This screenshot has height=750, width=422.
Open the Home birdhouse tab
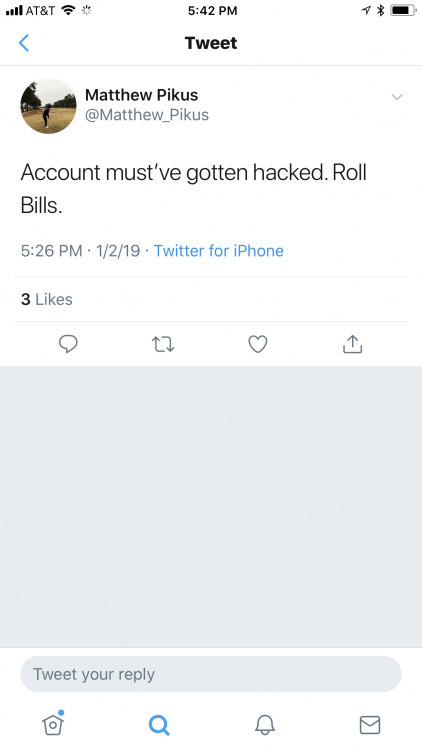(53, 723)
